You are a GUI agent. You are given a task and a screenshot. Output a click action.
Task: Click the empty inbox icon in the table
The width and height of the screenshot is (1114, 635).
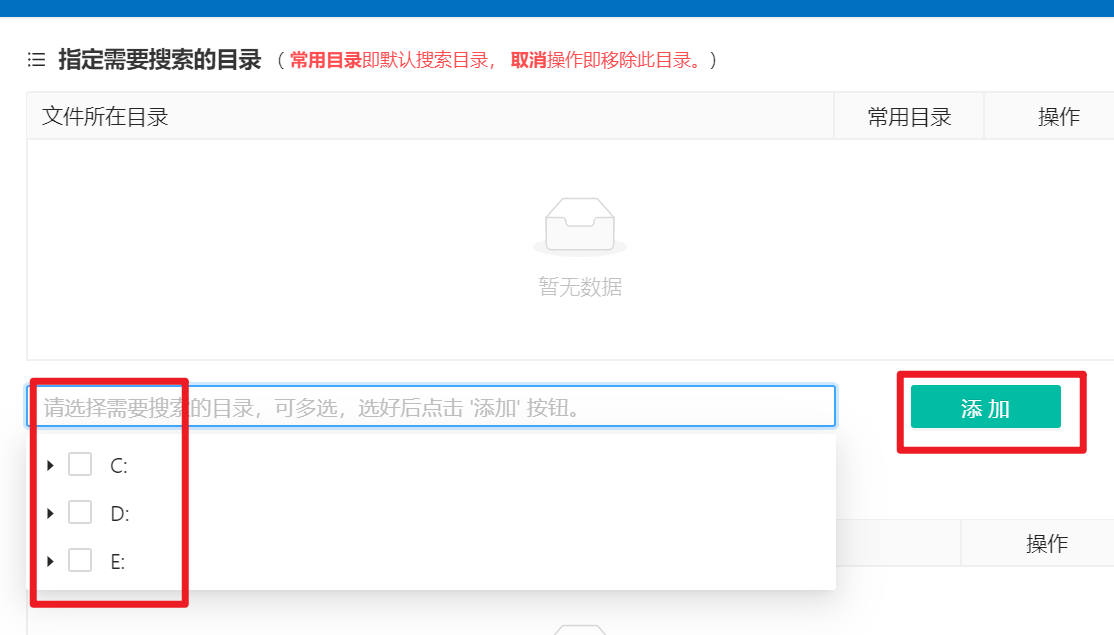[x=580, y=225]
